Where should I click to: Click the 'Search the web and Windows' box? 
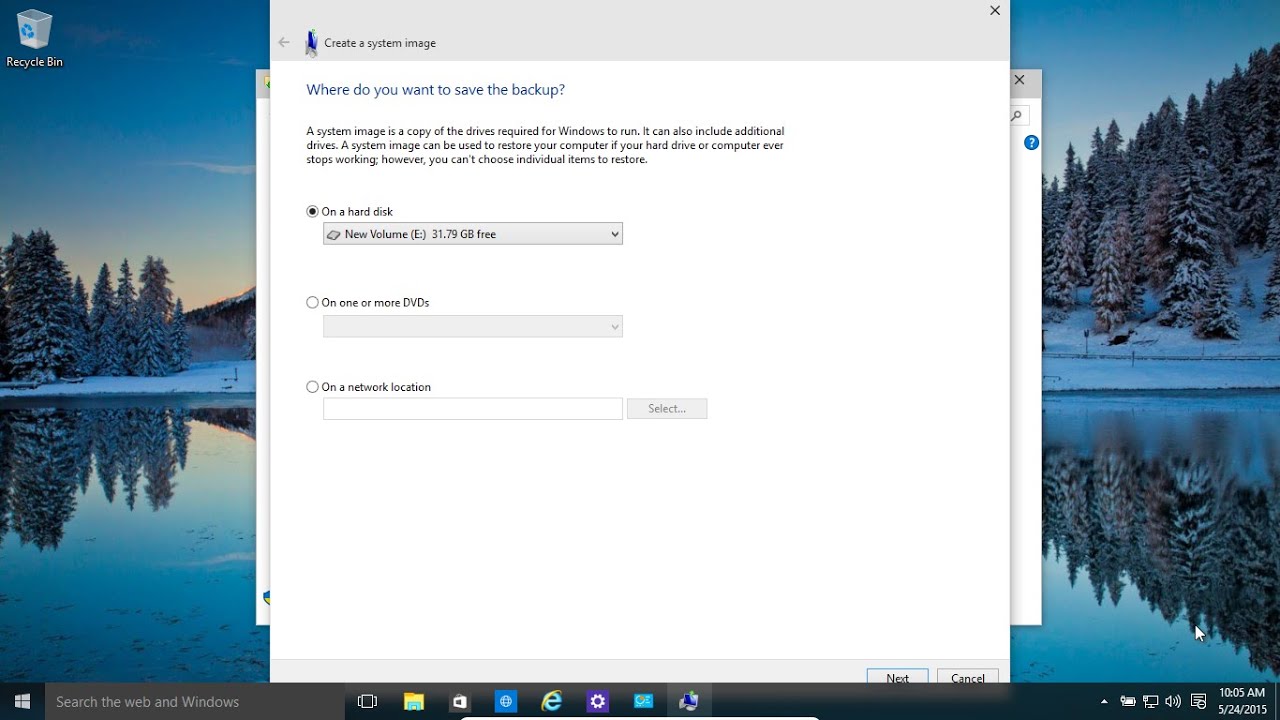click(195, 702)
